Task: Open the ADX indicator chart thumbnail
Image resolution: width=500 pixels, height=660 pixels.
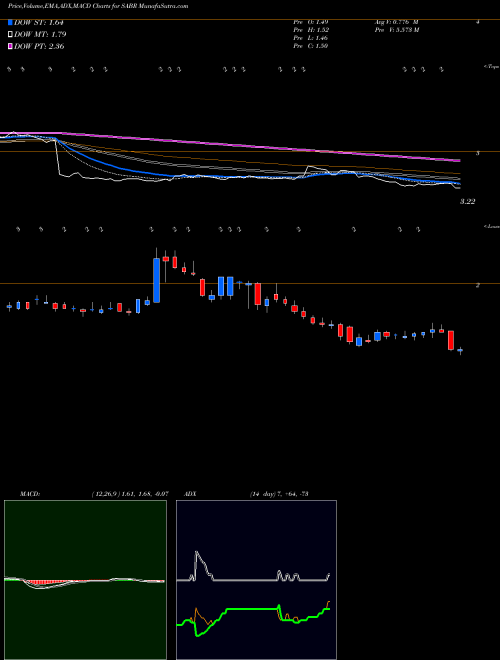Action: click(256, 580)
